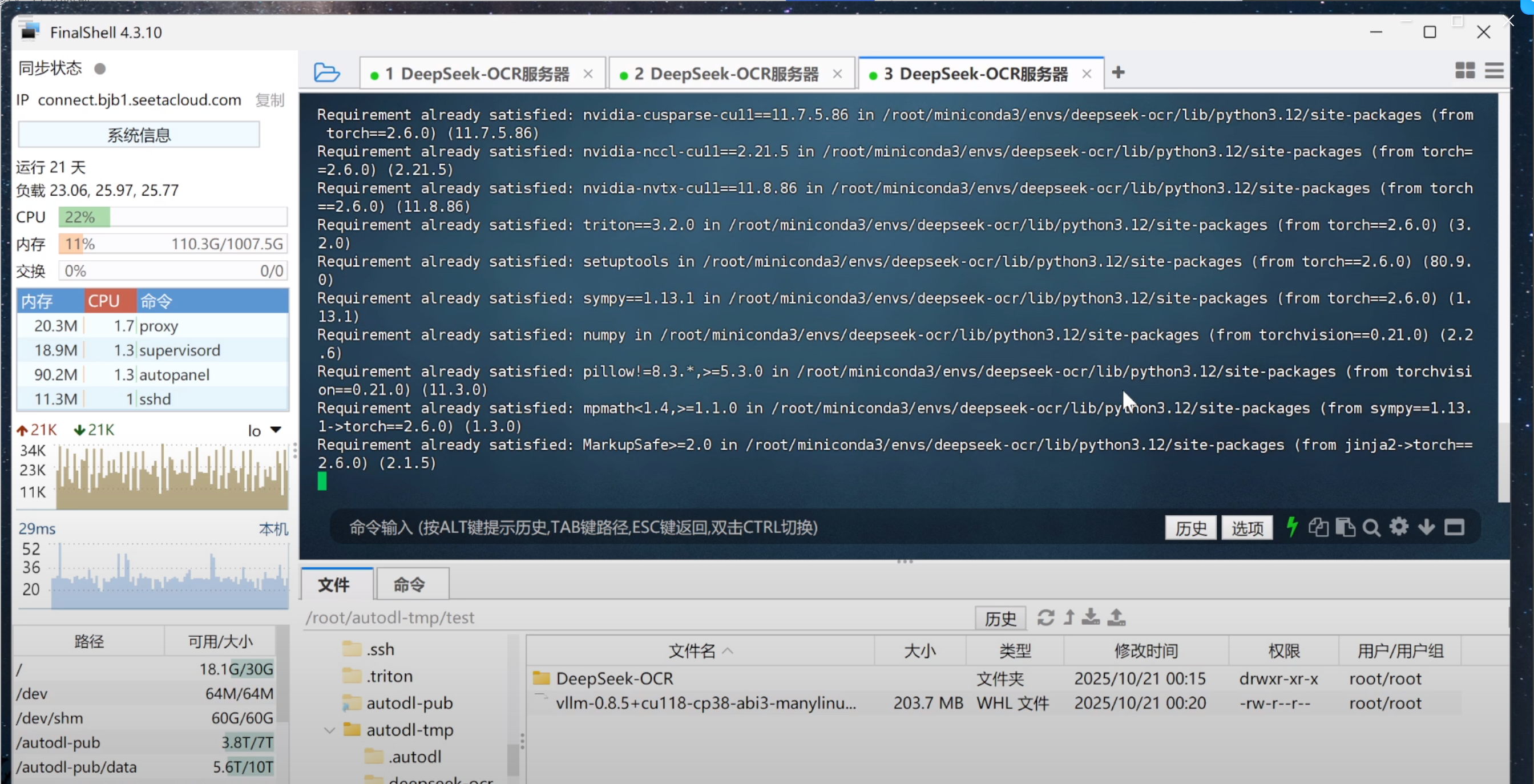Open terminal search with magnifier icon
Screen dimensions: 1534x784
click(x=1371, y=527)
